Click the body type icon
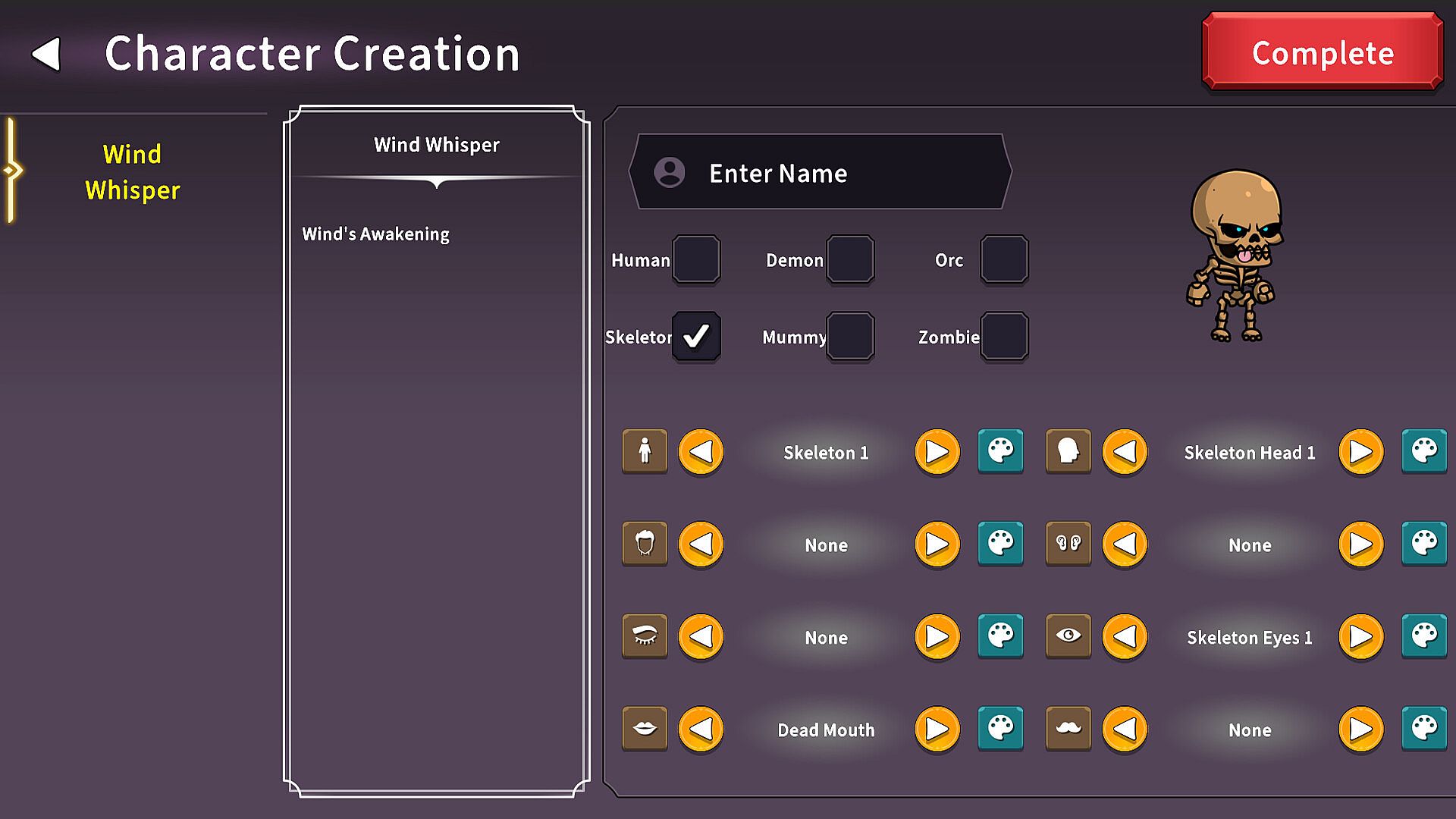The width and height of the screenshot is (1456, 819). point(645,451)
